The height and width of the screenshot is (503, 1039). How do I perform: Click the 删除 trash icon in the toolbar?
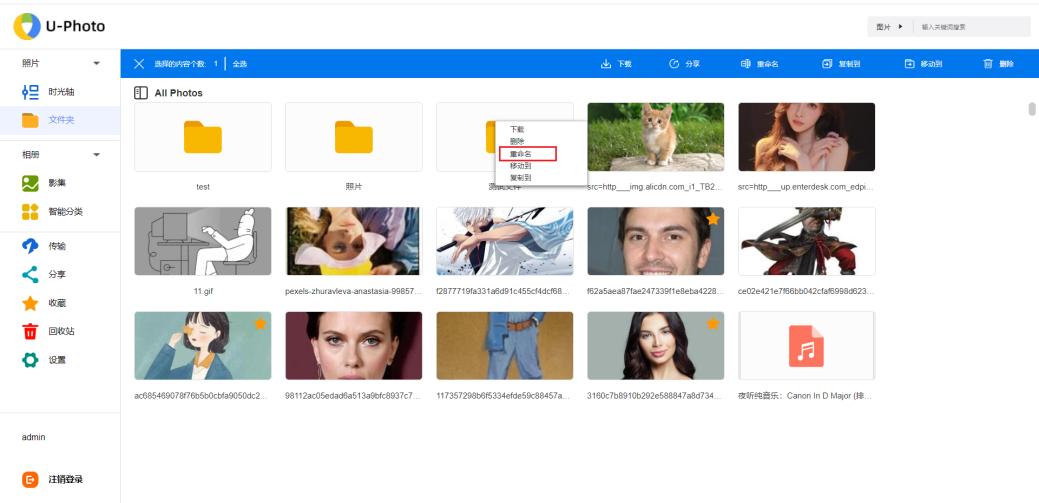click(x=998, y=64)
